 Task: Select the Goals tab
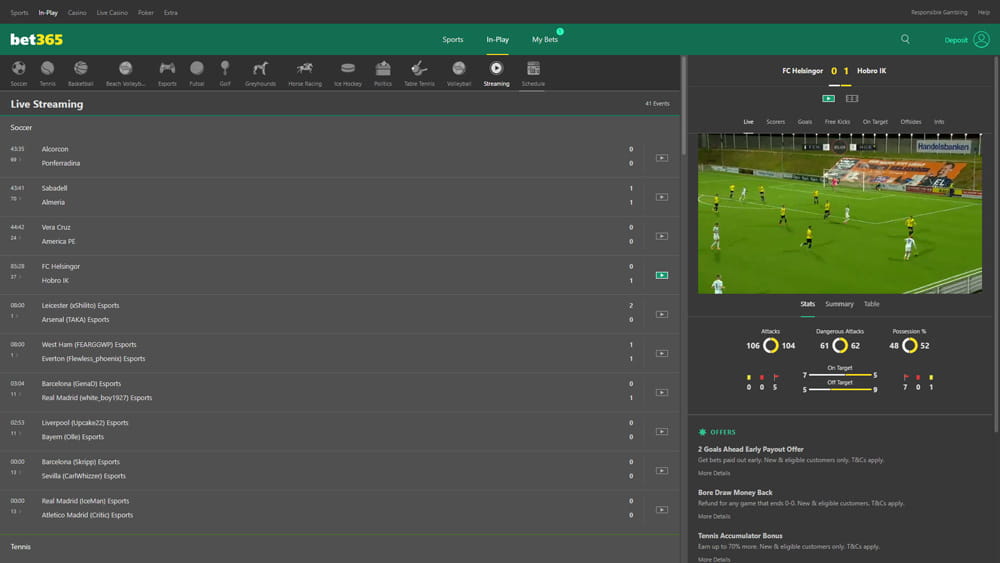[x=805, y=122]
